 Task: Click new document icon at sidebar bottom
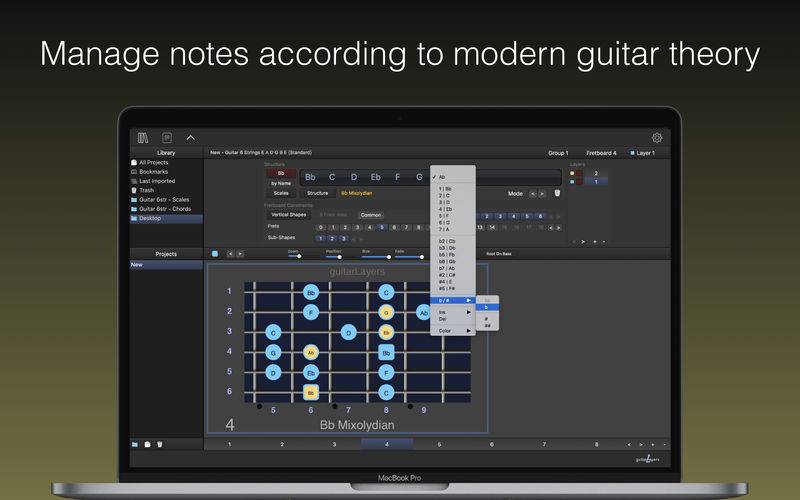pos(147,444)
